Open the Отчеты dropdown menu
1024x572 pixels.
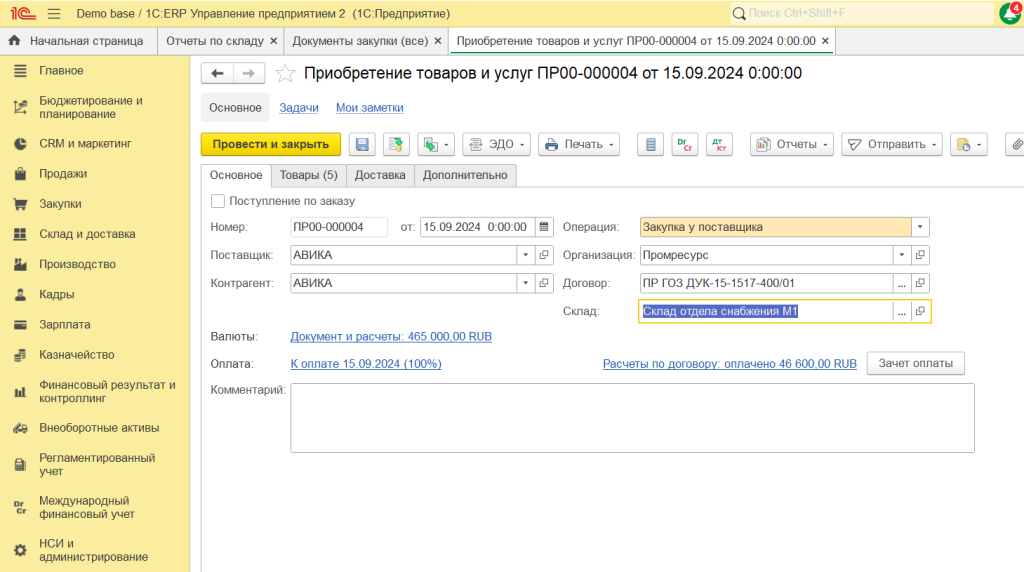pos(792,144)
